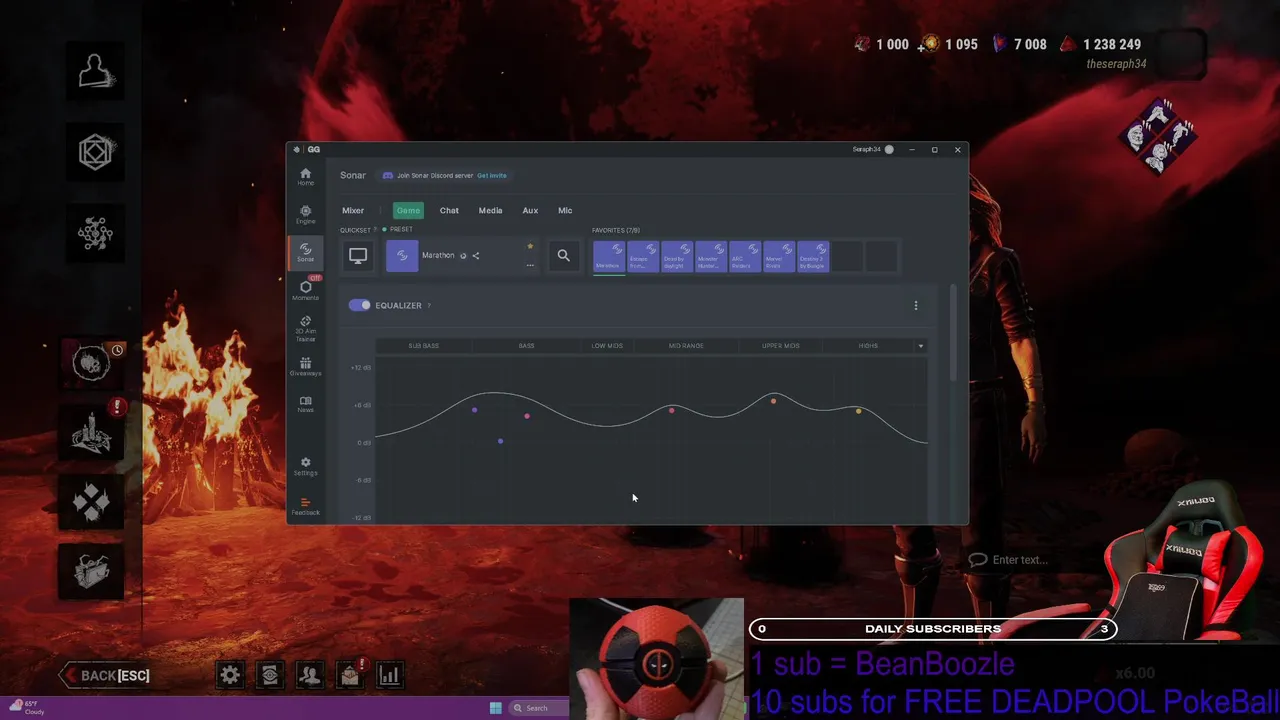Screen dimensions: 1280x720
Task: Open GG Settings from sidebar
Action: click(305, 466)
